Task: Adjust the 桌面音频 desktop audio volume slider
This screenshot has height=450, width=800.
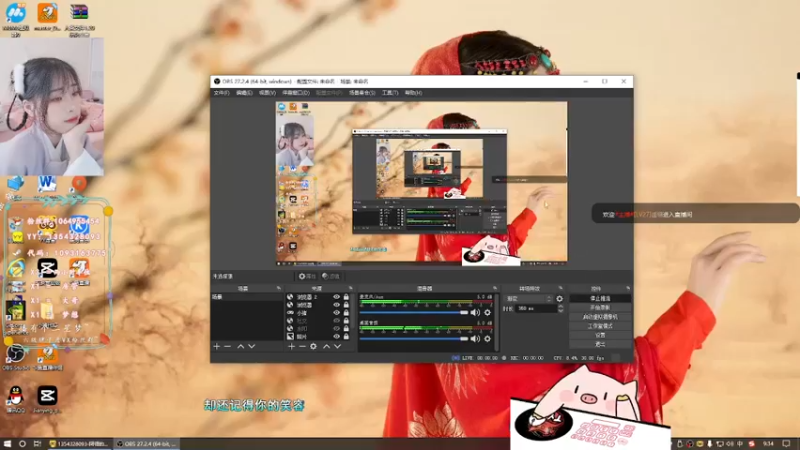Action: (x=414, y=338)
